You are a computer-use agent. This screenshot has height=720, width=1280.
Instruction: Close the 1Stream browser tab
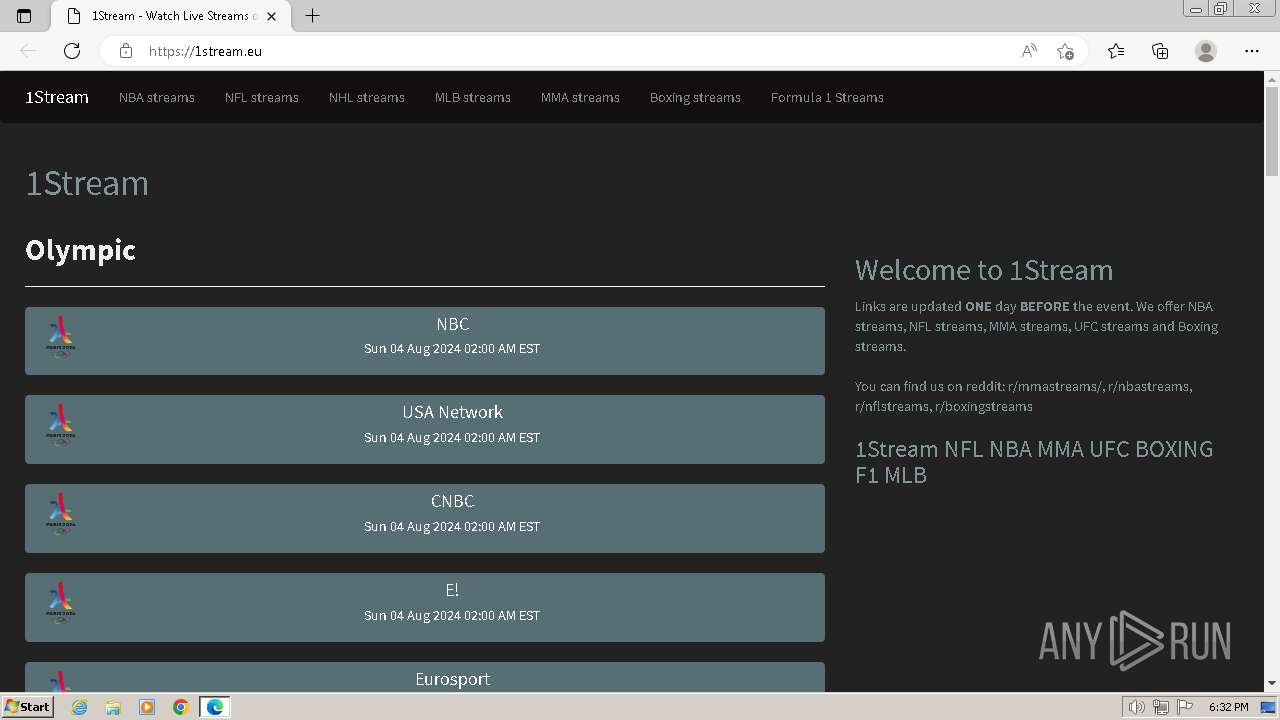point(271,16)
